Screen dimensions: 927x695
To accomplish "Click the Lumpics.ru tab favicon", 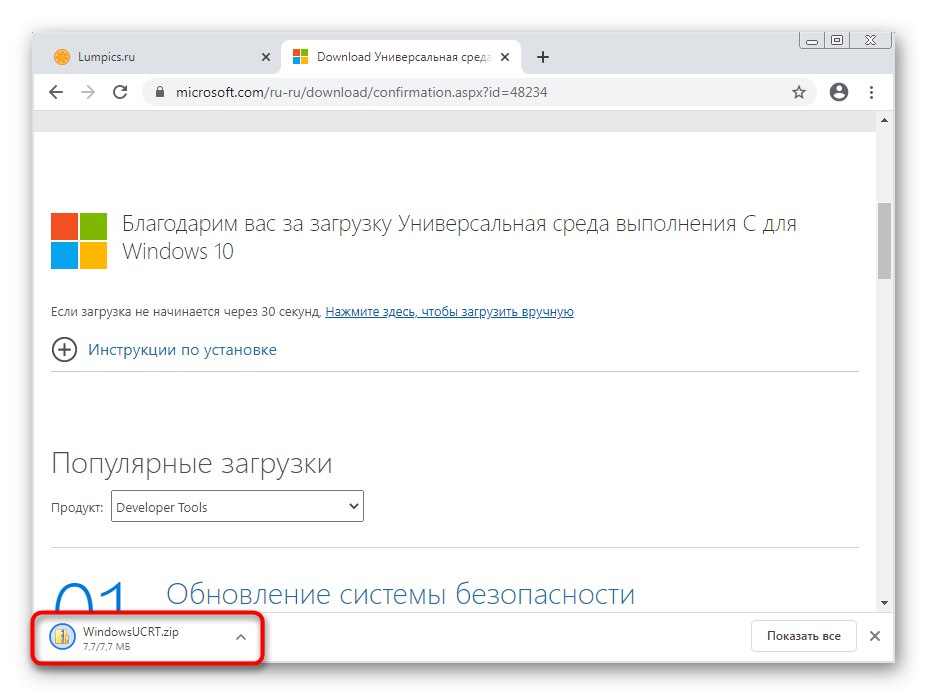I will pos(62,57).
